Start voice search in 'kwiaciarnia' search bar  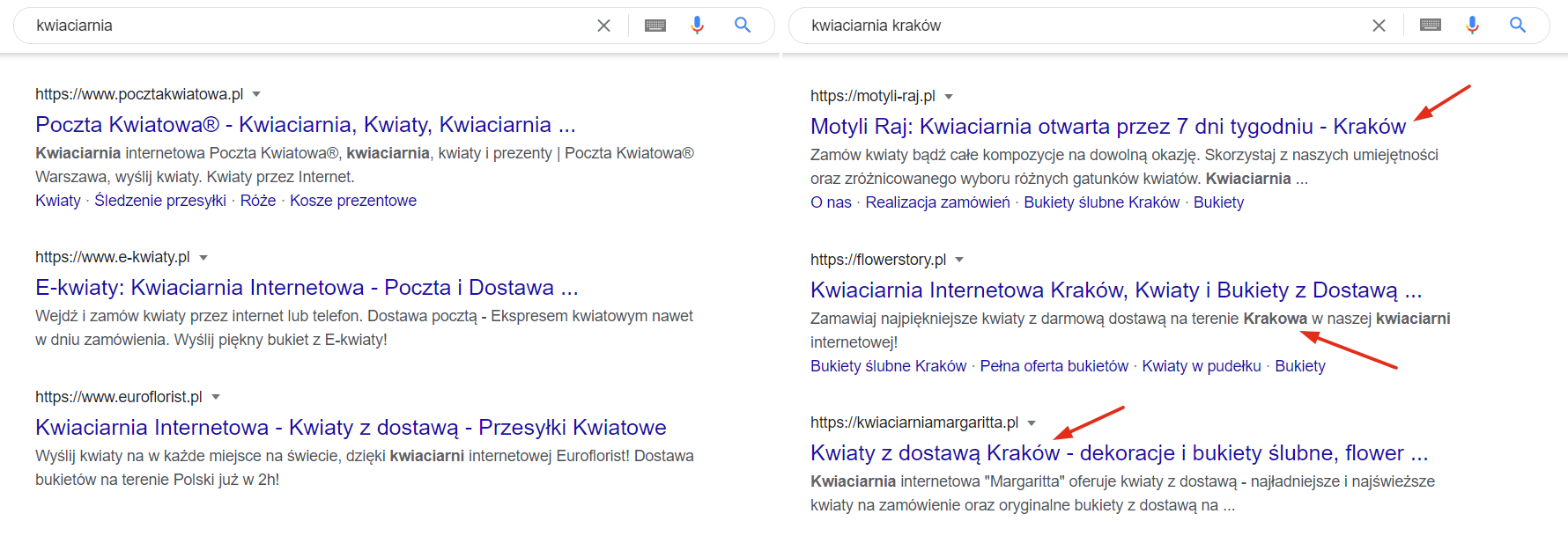click(697, 26)
